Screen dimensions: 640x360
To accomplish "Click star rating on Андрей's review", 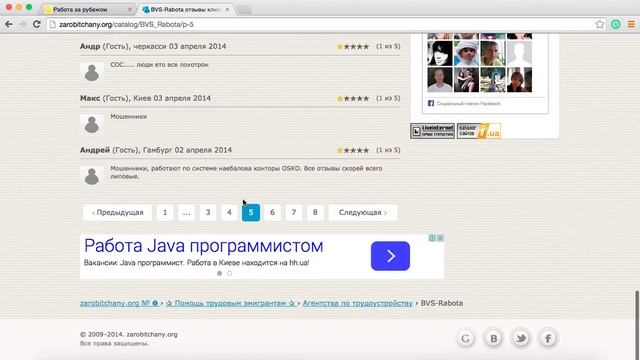I will 353,150.
